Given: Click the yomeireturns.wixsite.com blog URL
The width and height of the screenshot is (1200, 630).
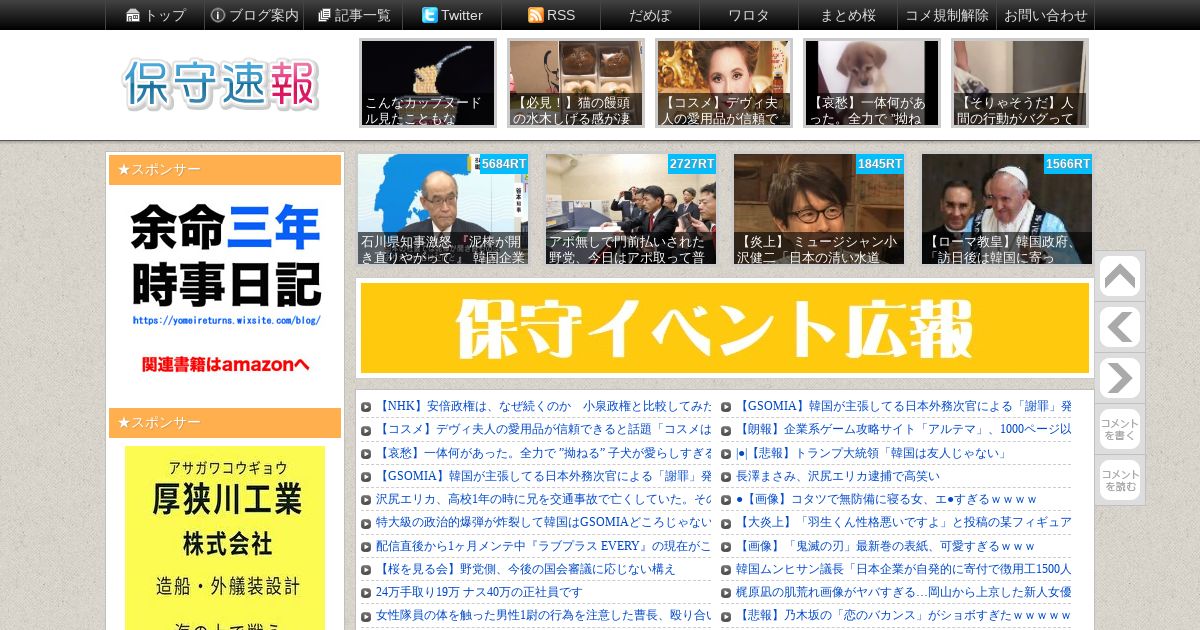Looking at the screenshot, I should [226, 321].
